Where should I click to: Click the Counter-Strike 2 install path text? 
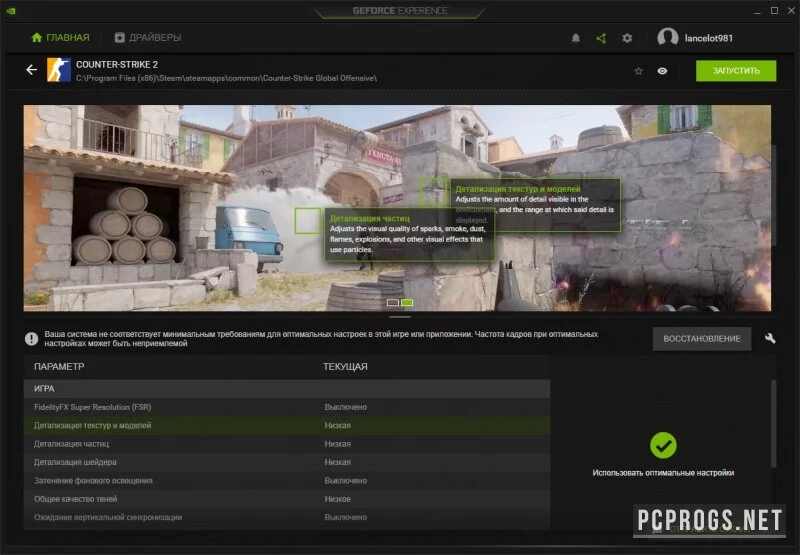tap(227, 78)
